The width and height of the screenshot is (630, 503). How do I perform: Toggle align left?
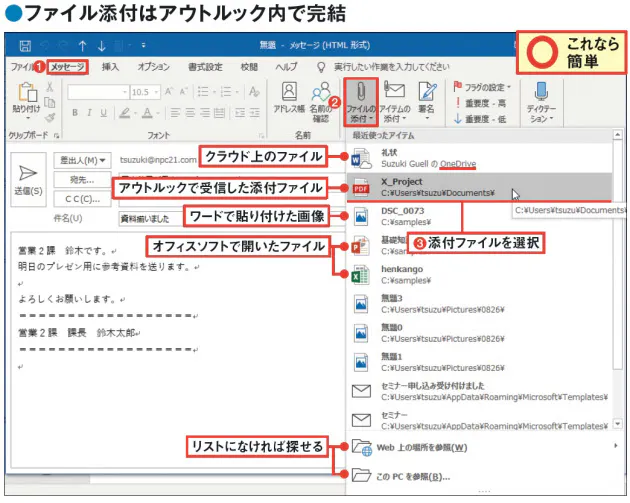(175, 113)
